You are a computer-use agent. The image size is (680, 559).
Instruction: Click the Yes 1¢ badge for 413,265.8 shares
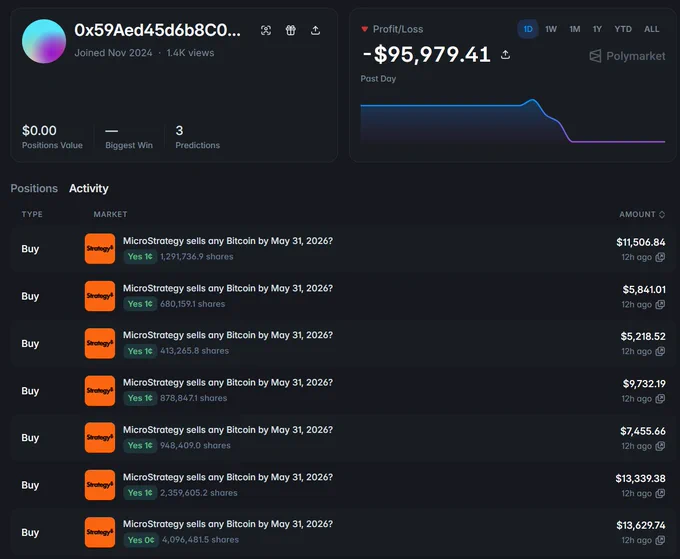tap(140, 351)
